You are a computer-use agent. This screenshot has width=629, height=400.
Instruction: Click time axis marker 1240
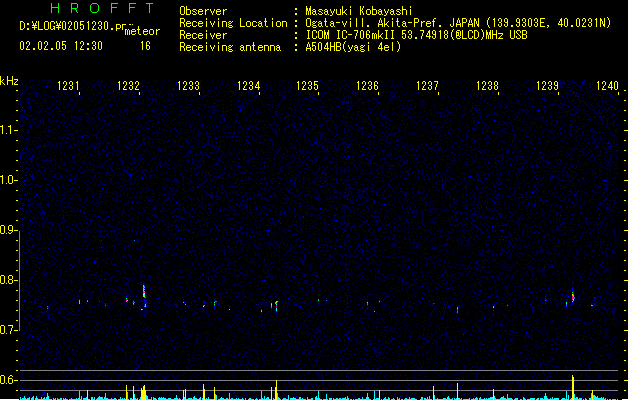click(x=607, y=86)
